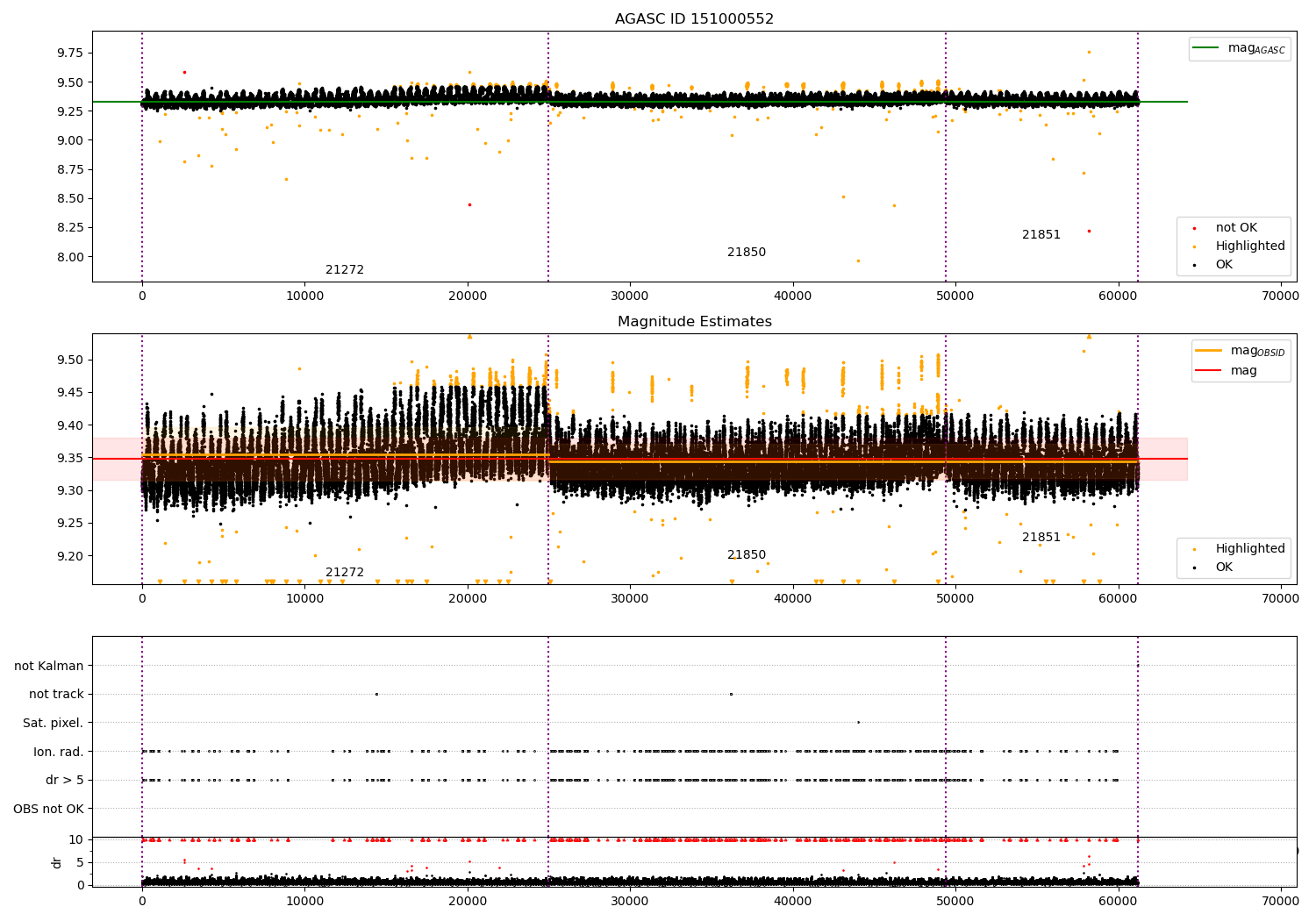Viewport: 1316px width, 921px height.
Task: Click the 21851 obsid label in top plot
Action: 1041,235
